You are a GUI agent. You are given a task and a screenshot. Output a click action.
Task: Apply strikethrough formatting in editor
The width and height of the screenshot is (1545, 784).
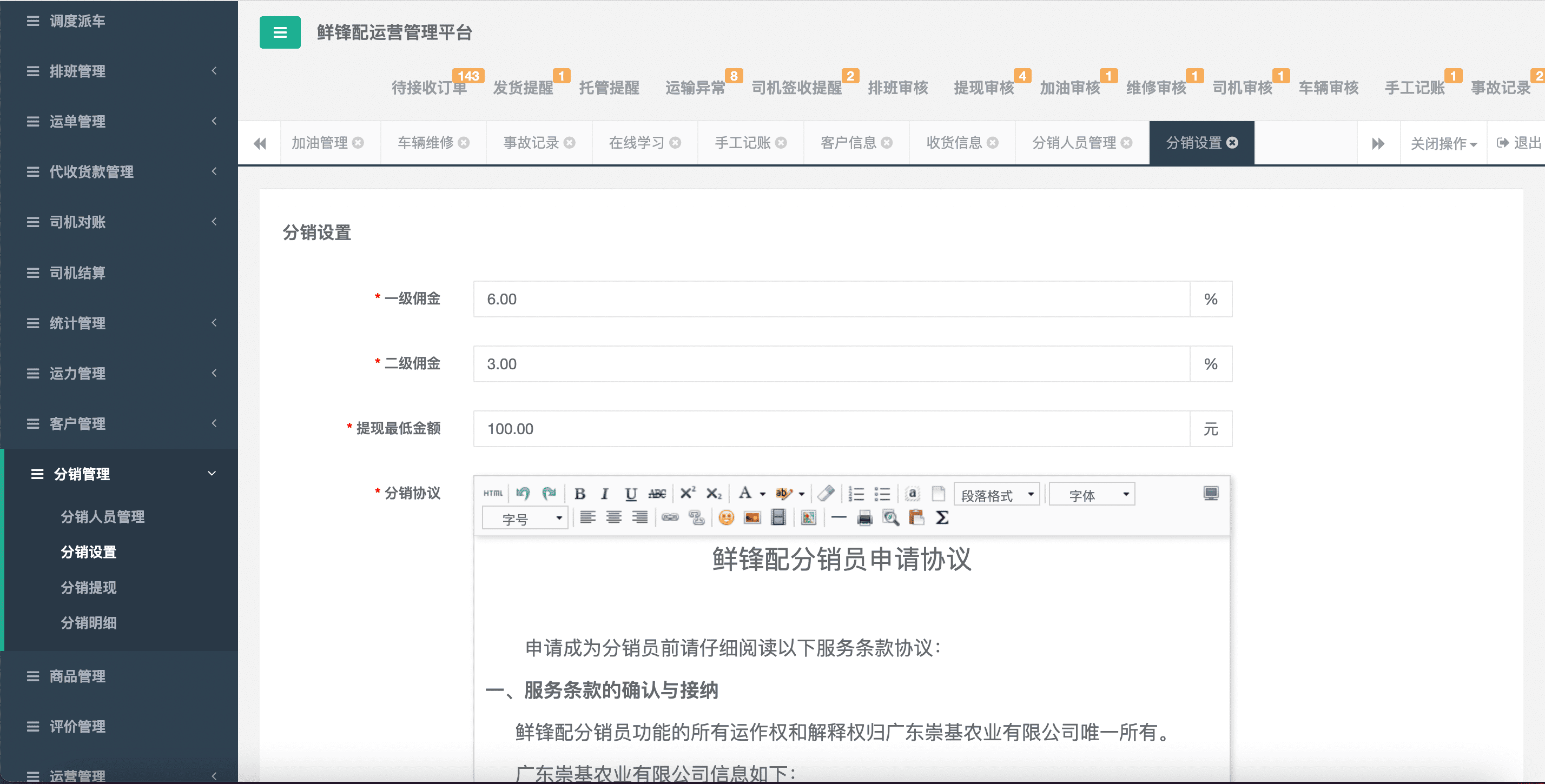point(657,493)
